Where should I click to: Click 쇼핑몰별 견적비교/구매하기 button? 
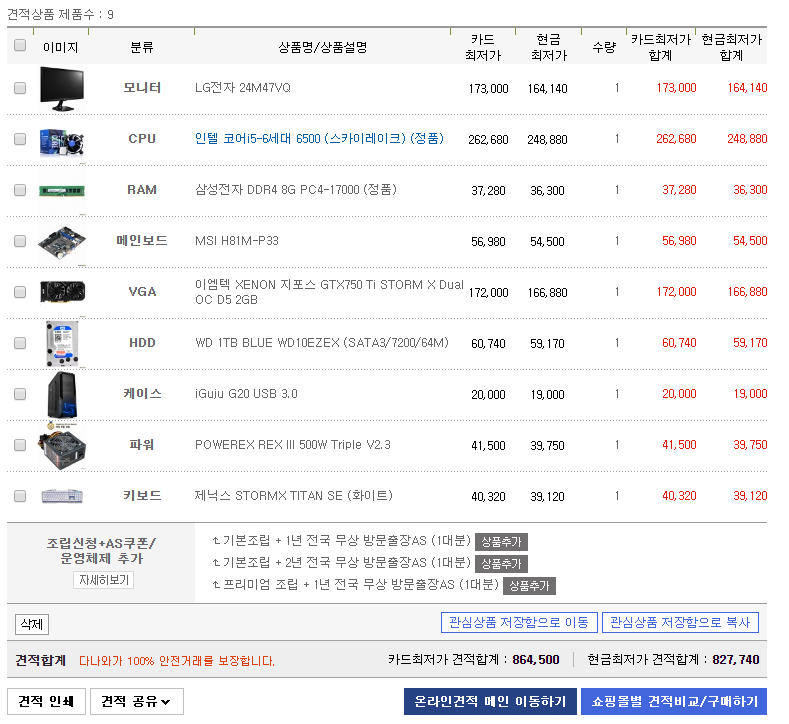pyautogui.click(x=674, y=701)
